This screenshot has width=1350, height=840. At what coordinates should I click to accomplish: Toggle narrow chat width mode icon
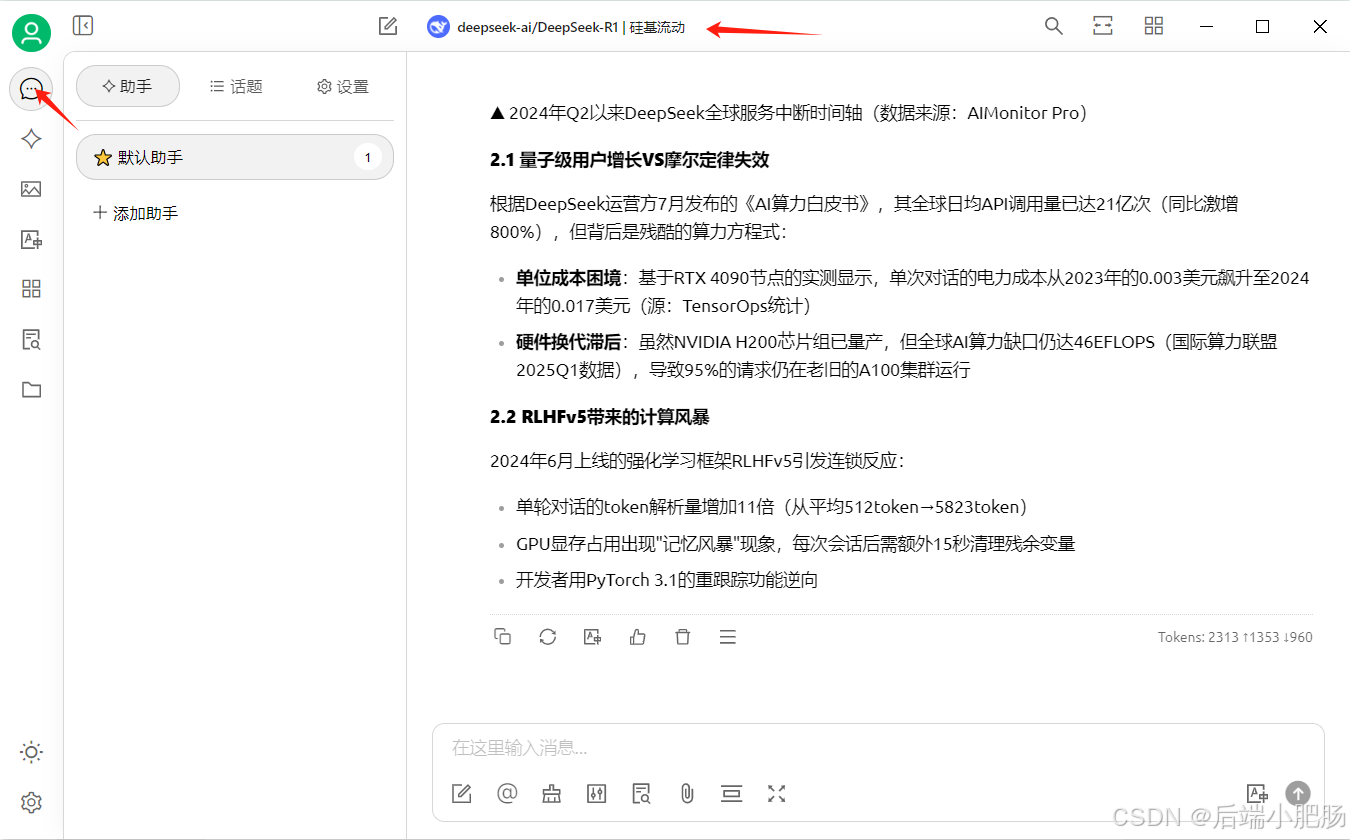(1103, 27)
